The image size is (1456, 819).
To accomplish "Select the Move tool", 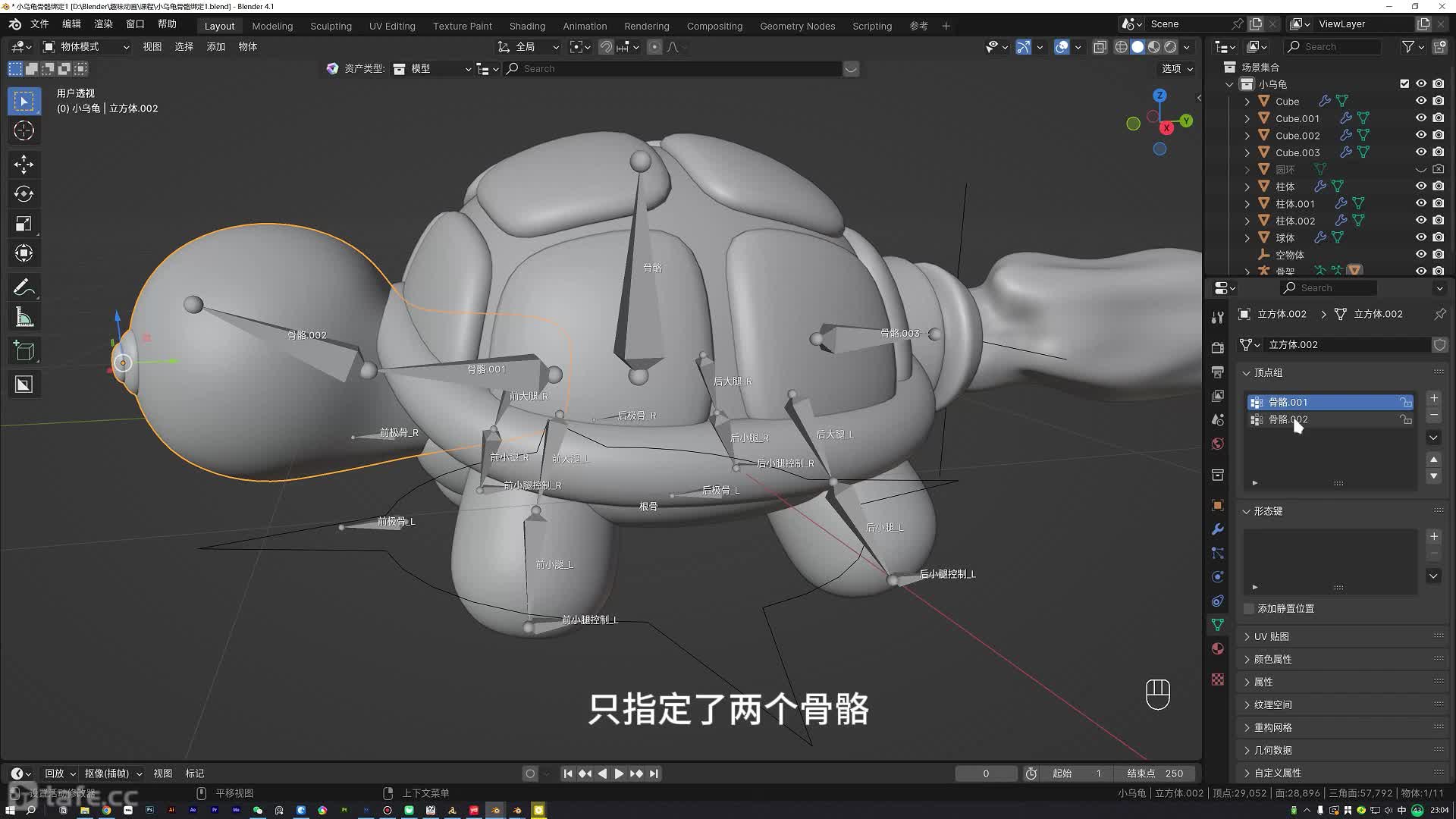I will coord(24,164).
